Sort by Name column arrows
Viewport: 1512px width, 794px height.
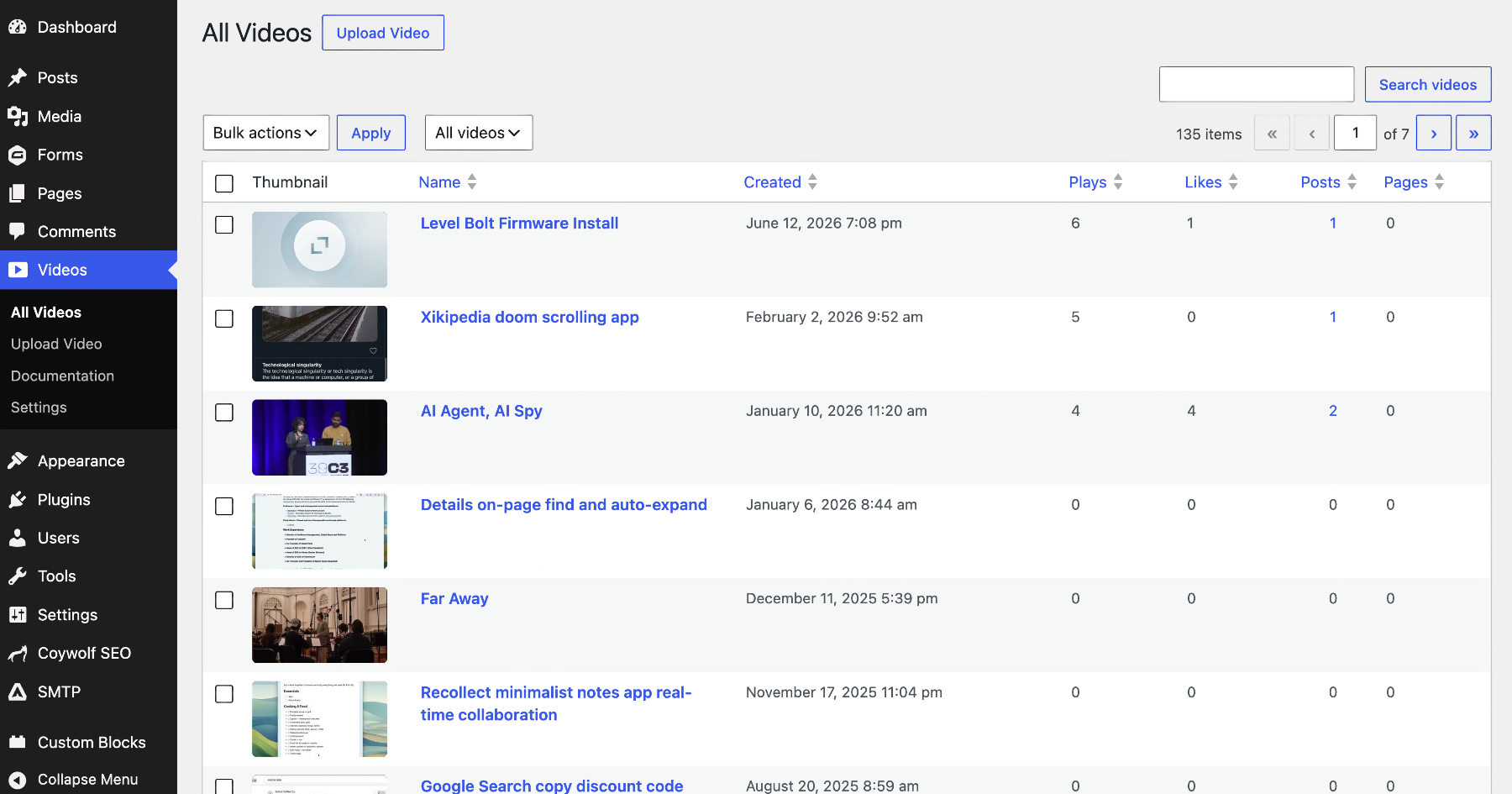[x=472, y=181]
